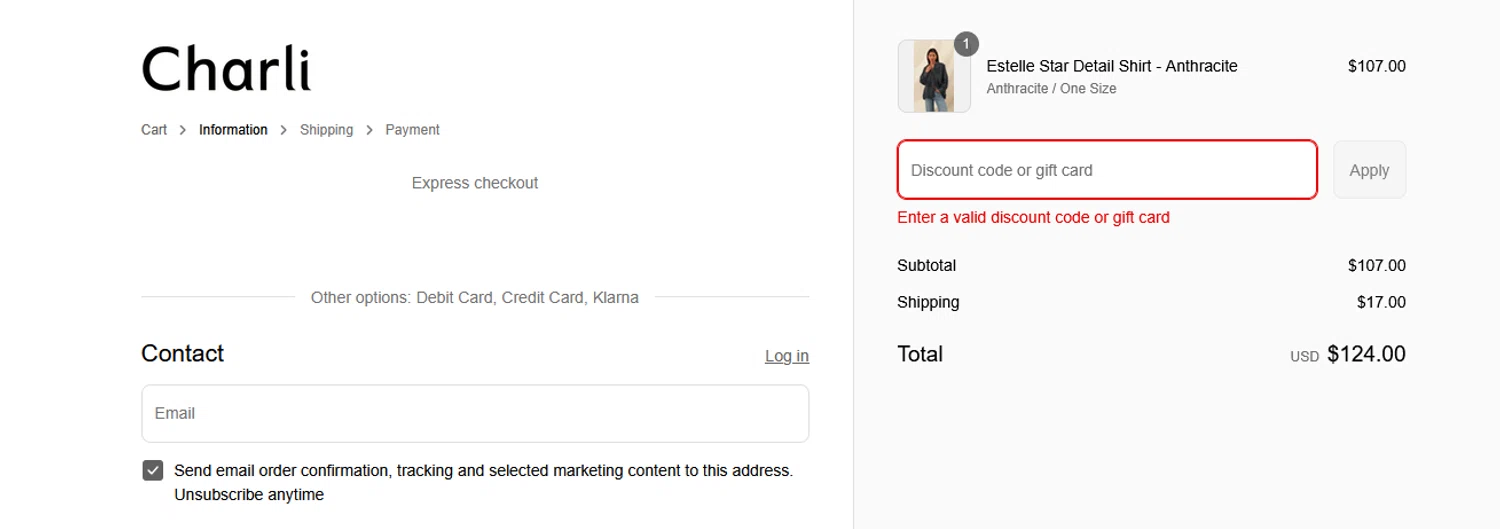Screen dimensions: 1500x529
Task: Go back to Cart breadcrumb
Action: 154,130
